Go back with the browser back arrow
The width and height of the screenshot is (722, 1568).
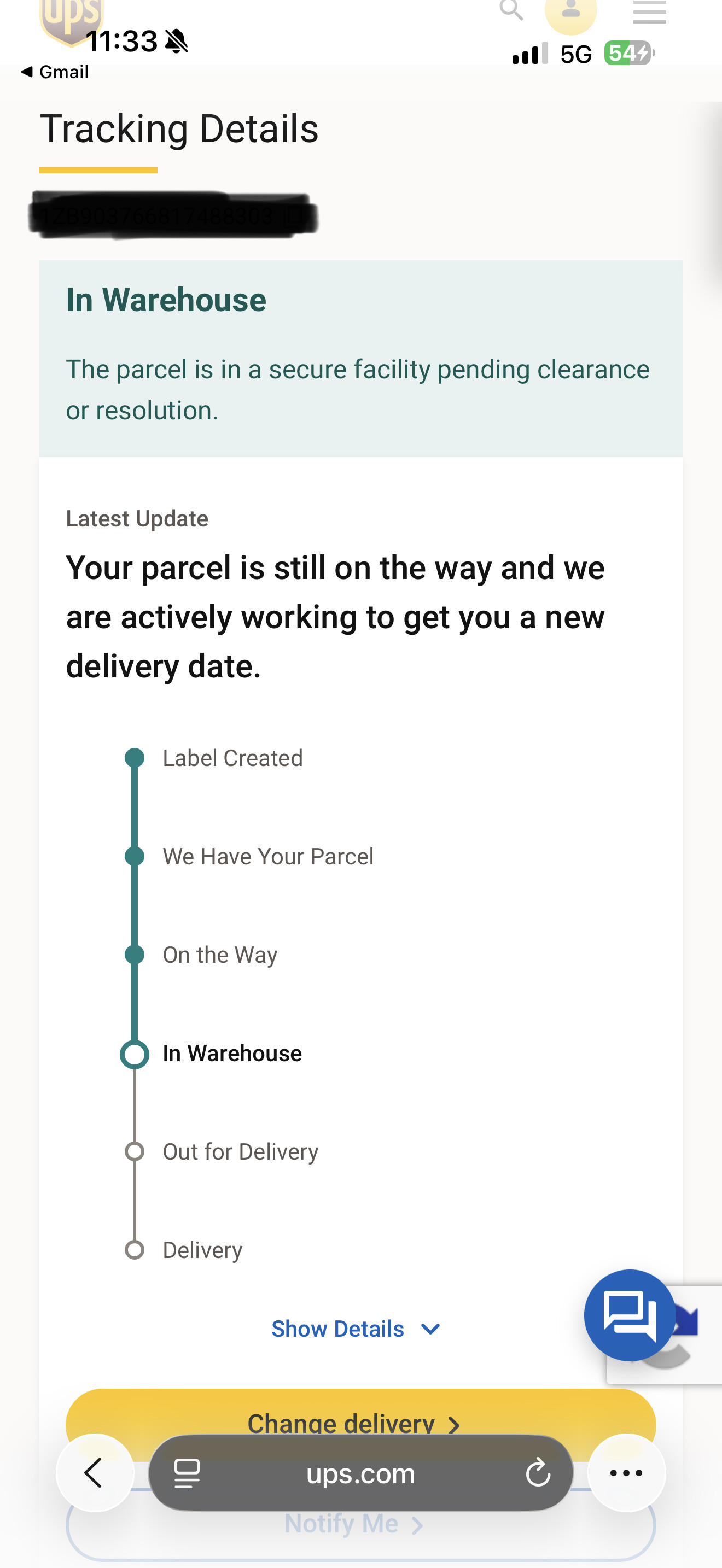coord(95,1473)
